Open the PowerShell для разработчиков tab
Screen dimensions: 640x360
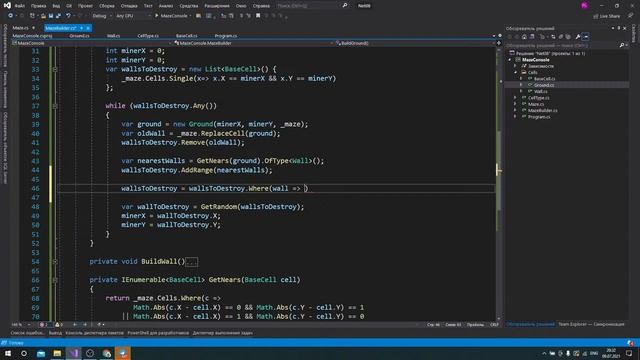[x=158, y=333]
